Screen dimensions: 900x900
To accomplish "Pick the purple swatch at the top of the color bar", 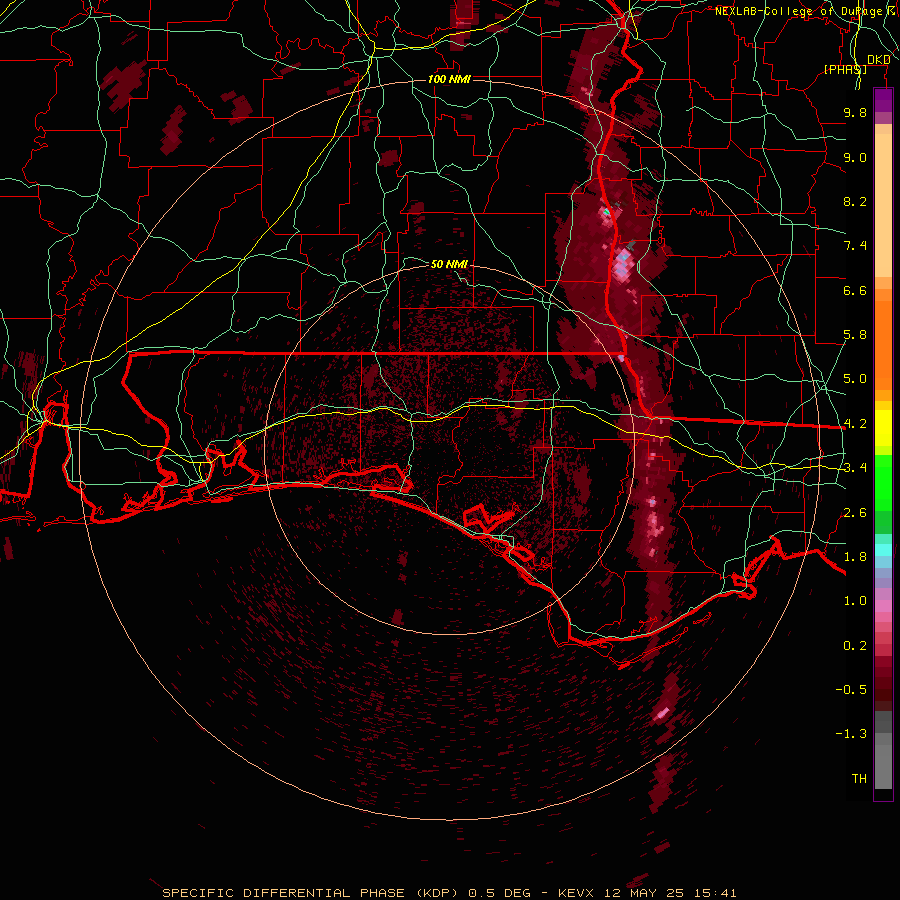I will (883, 100).
